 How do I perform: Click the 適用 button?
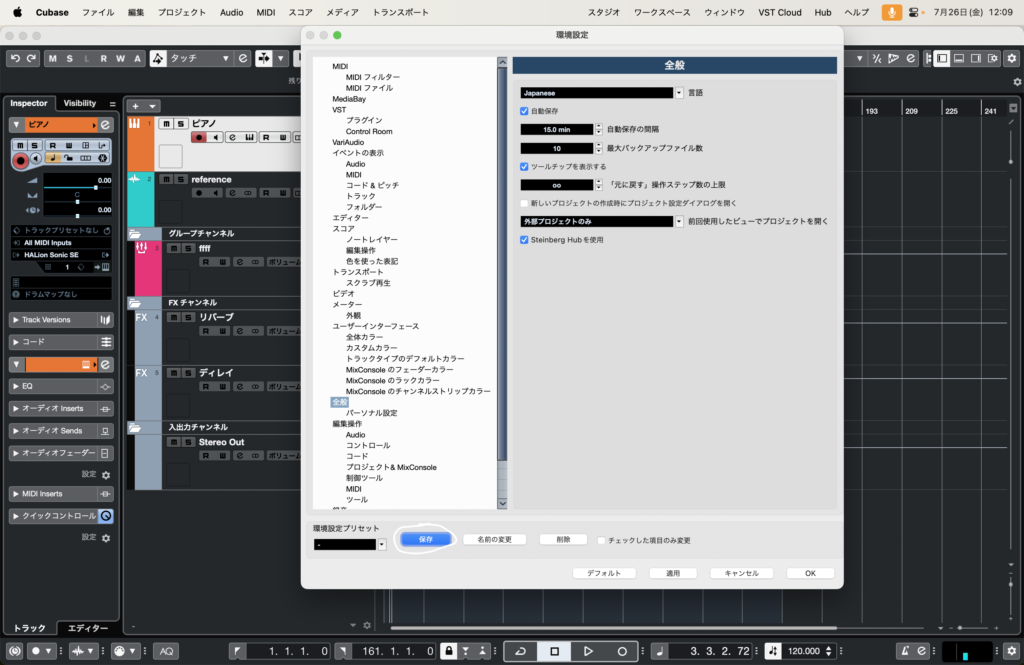(672, 573)
